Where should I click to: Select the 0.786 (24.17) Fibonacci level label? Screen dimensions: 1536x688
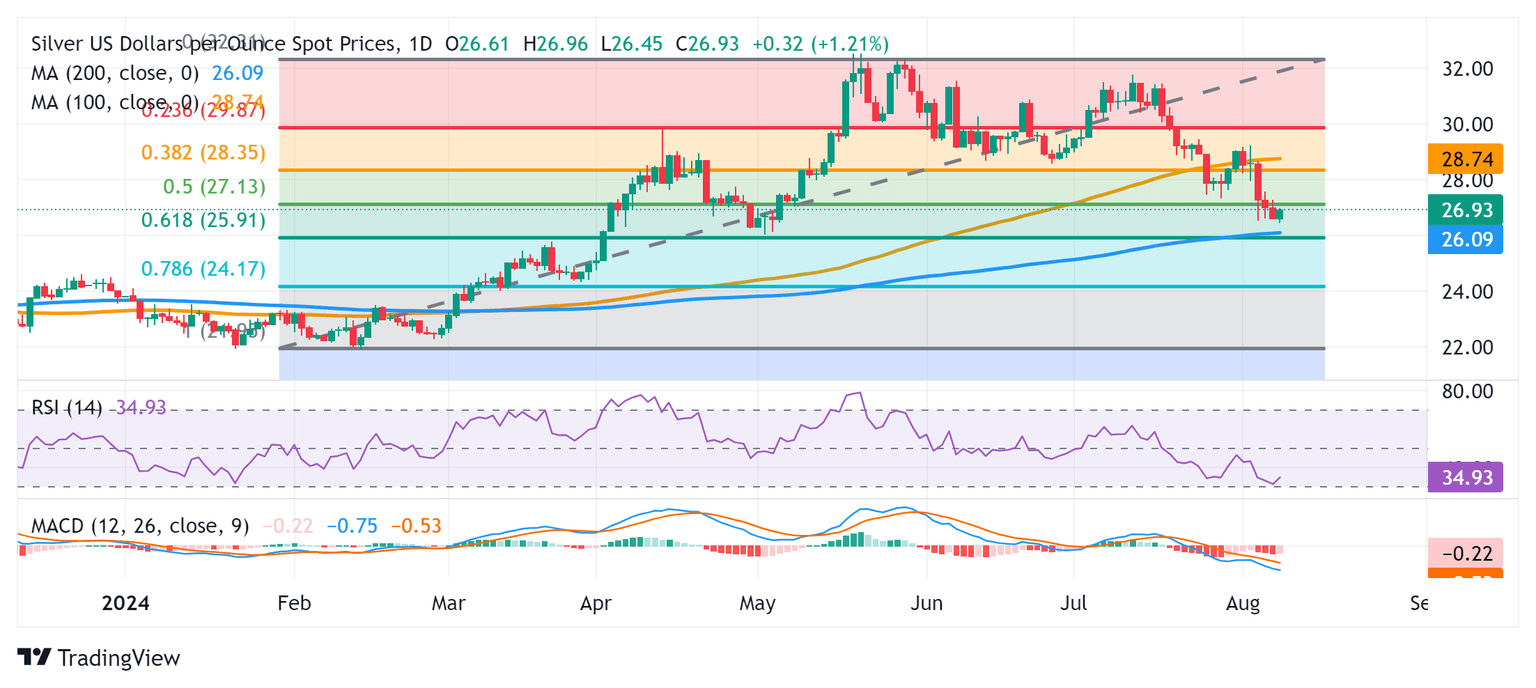tap(203, 269)
